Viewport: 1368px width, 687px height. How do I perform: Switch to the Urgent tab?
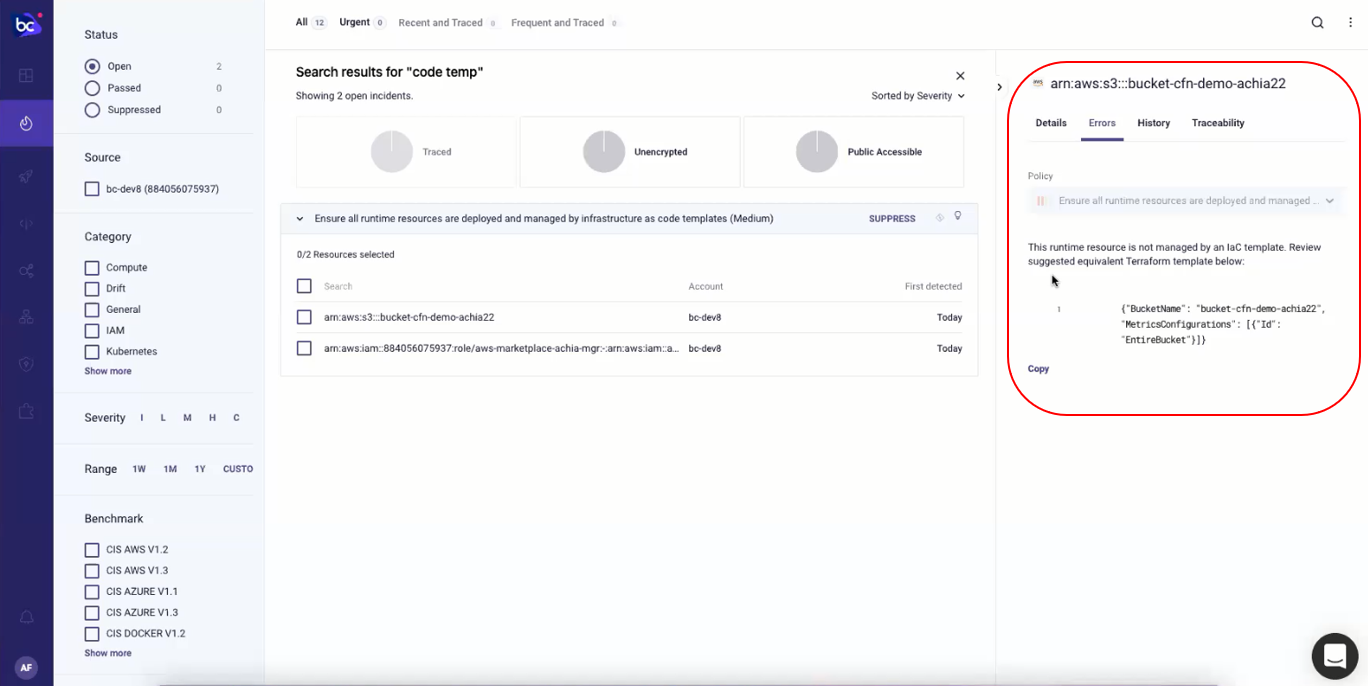click(362, 22)
